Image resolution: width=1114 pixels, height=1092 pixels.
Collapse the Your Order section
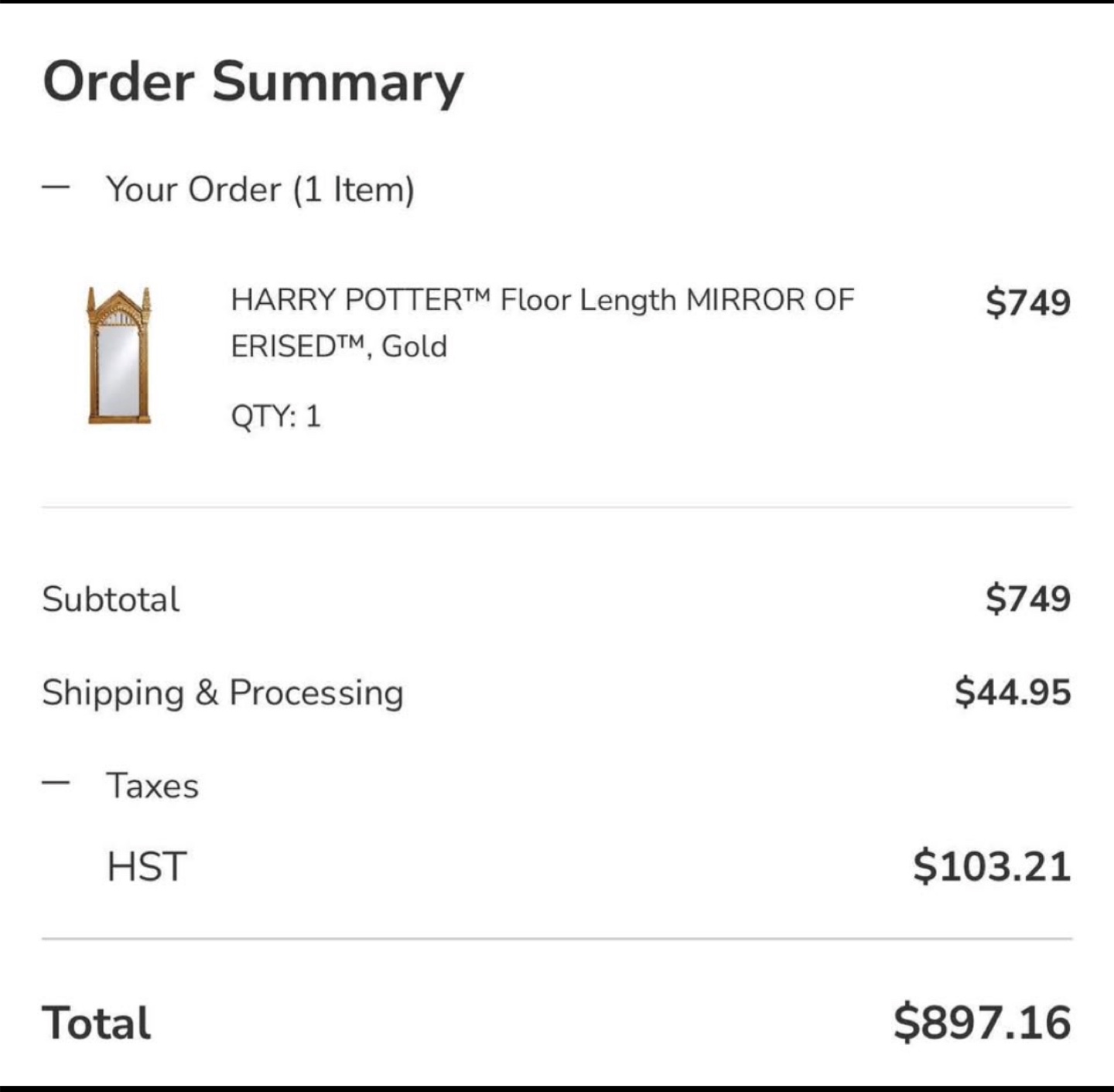tap(56, 188)
